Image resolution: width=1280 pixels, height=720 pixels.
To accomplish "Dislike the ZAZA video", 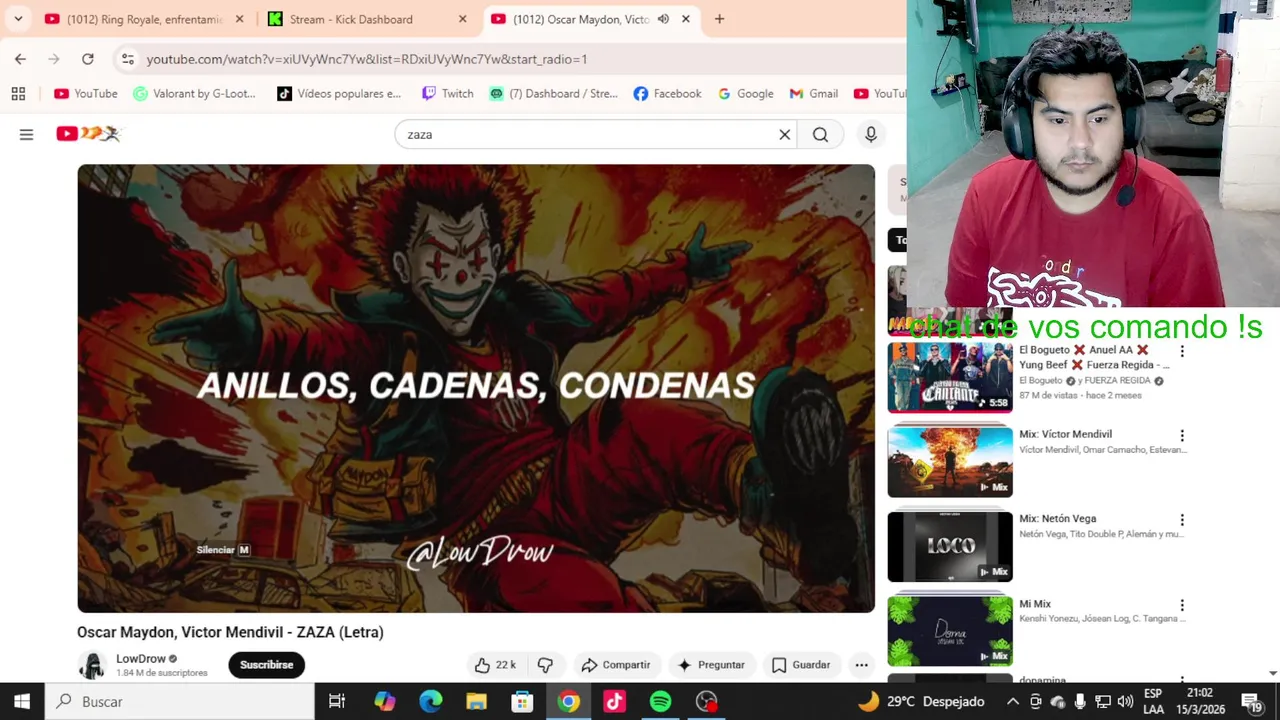I will (545, 665).
